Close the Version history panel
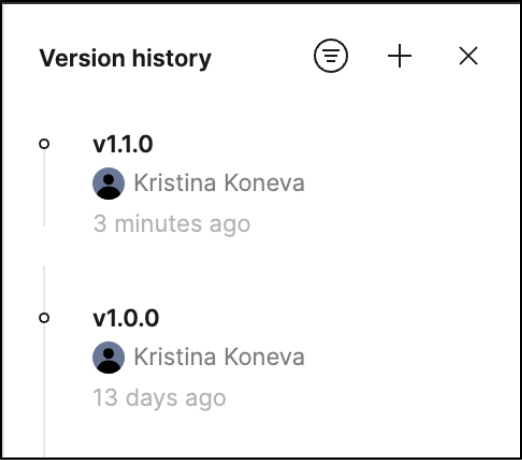 tap(468, 56)
